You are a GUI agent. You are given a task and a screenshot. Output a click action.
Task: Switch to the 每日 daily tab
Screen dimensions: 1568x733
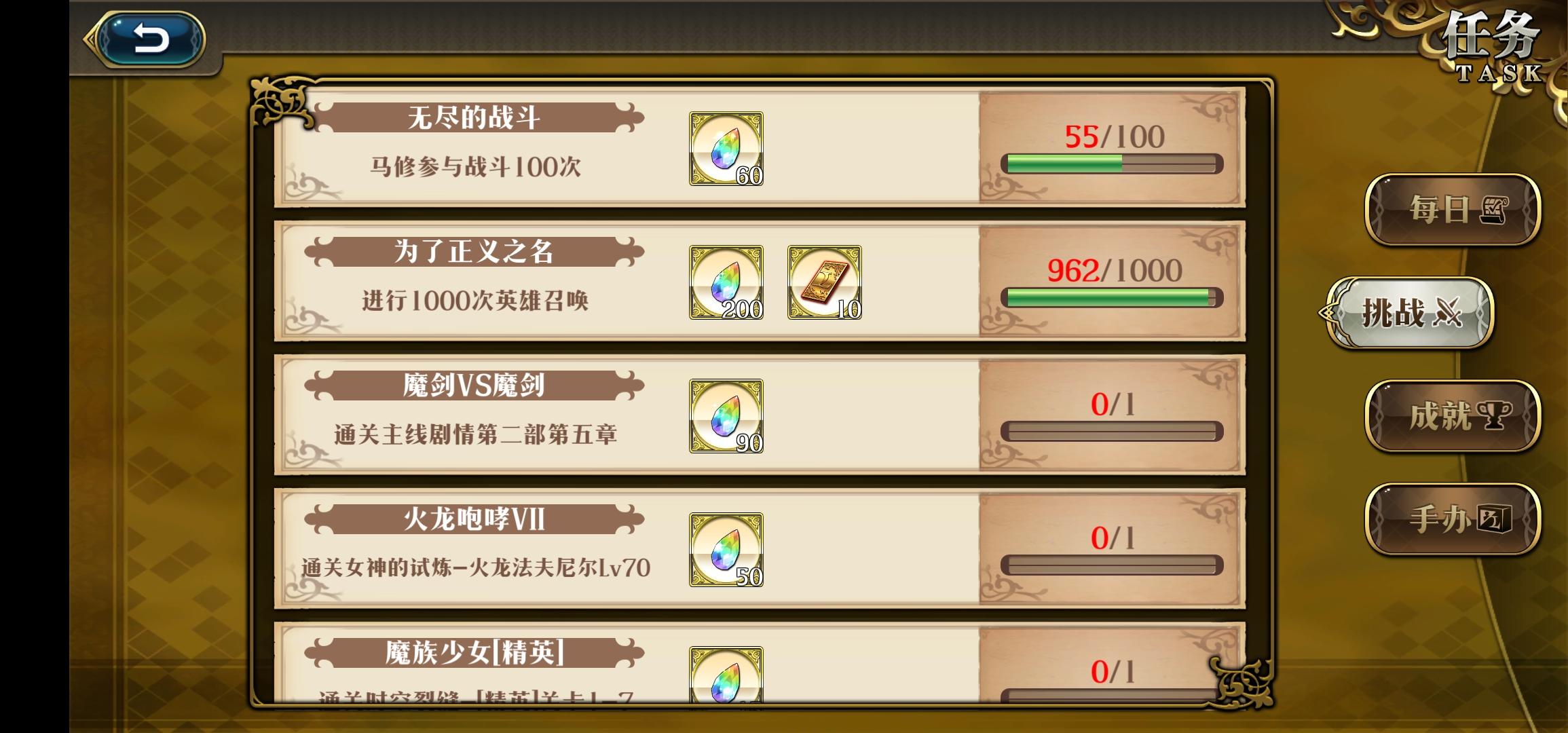pyautogui.click(x=1453, y=210)
